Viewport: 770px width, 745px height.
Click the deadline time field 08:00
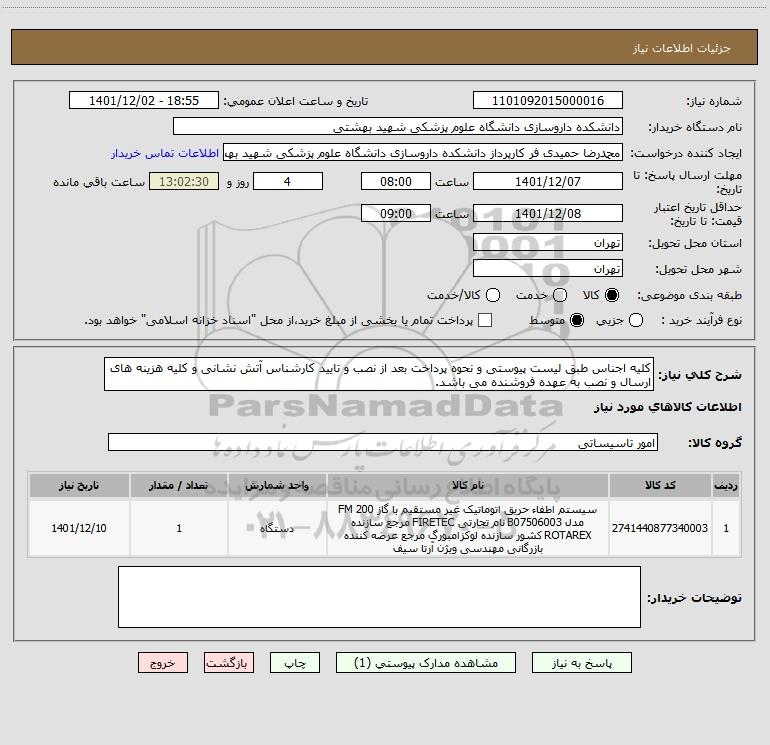(396, 182)
